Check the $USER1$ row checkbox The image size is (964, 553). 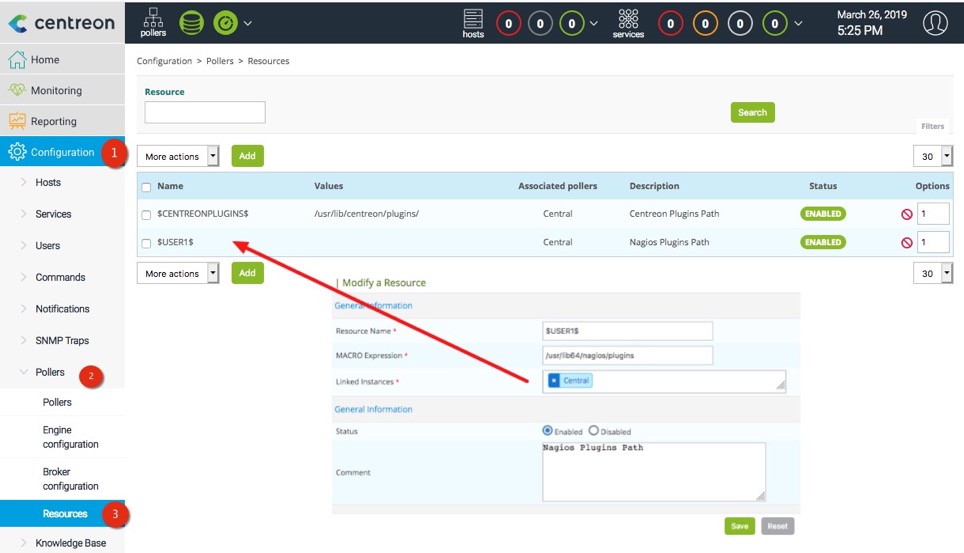tap(147, 243)
